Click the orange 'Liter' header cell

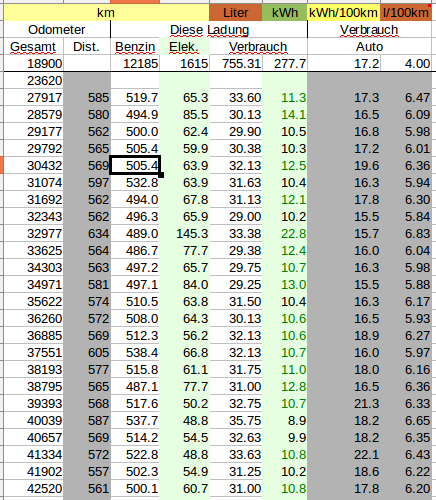click(x=235, y=13)
